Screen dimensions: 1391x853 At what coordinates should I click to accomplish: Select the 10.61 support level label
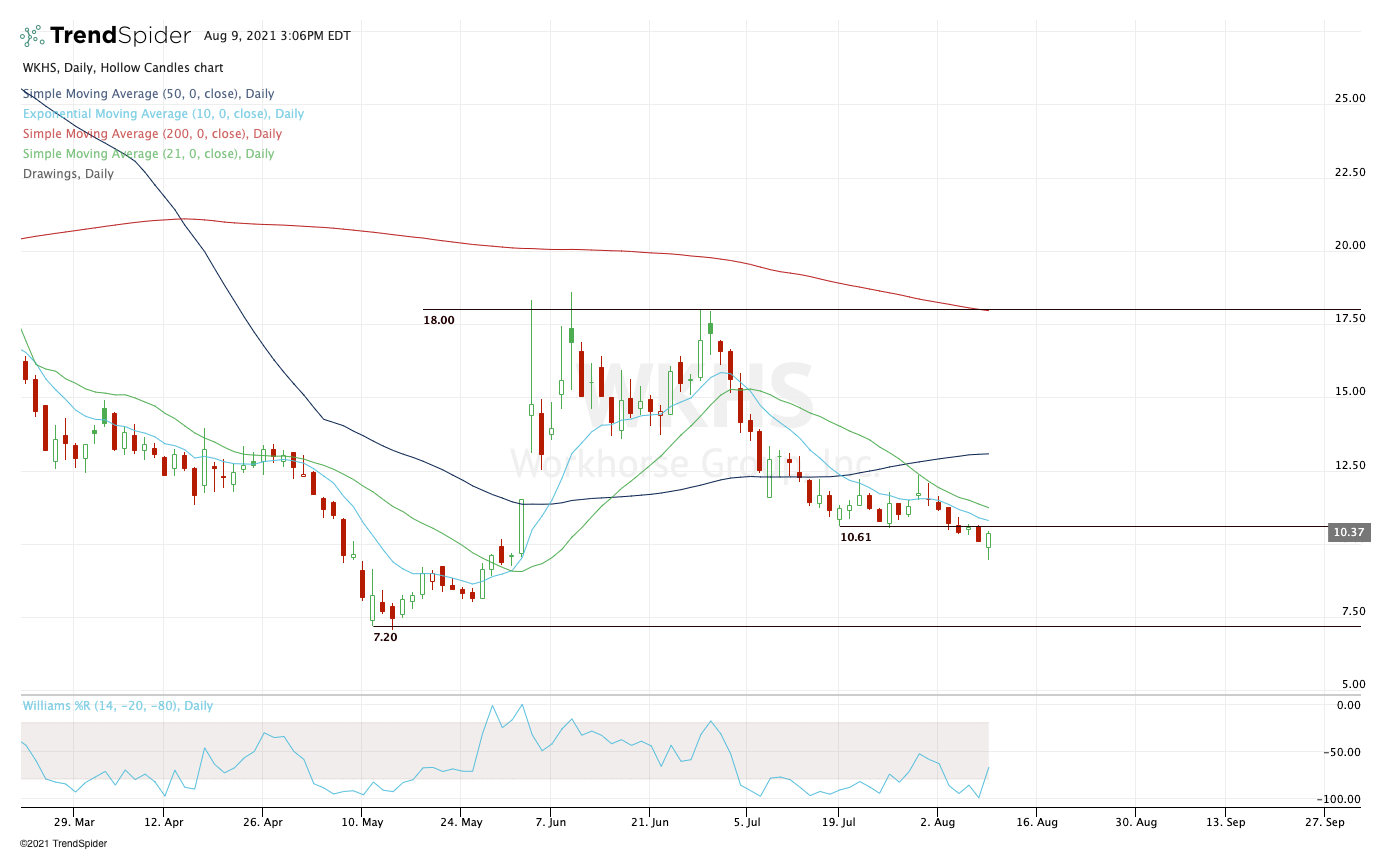[x=855, y=537]
